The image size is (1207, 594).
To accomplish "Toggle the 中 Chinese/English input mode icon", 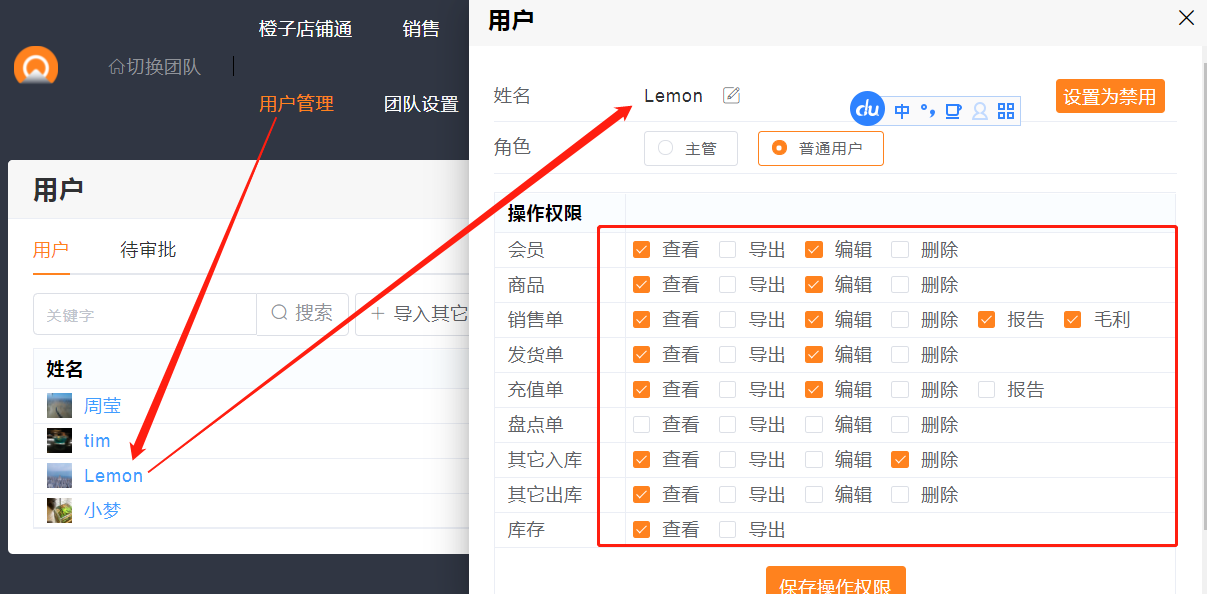I will coord(902,111).
